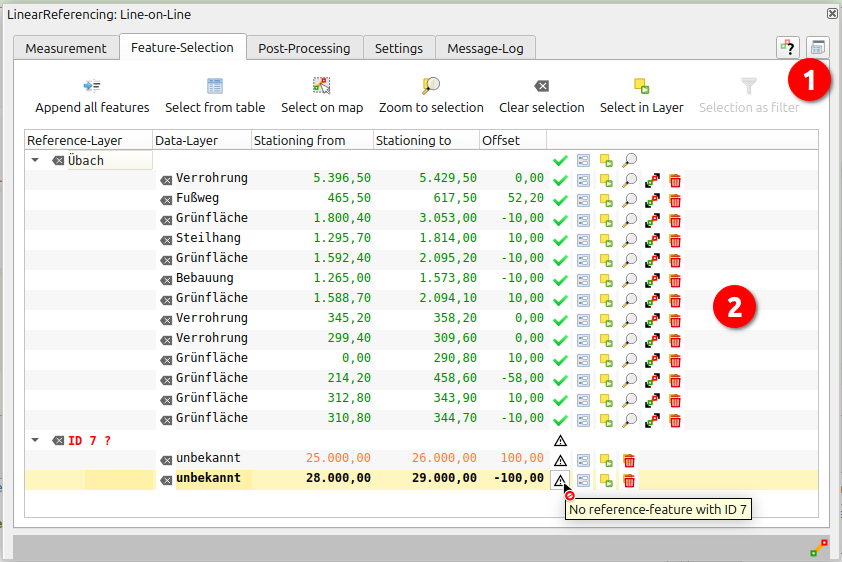Viewport: 842px width, 562px height.
Task: Open the feature form icon in the Bebauung row
Action: [584, 280]
